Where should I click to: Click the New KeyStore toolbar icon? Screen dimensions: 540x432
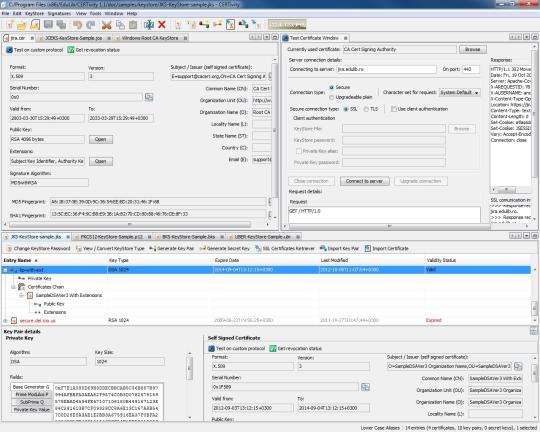click(x=10, y=24)
